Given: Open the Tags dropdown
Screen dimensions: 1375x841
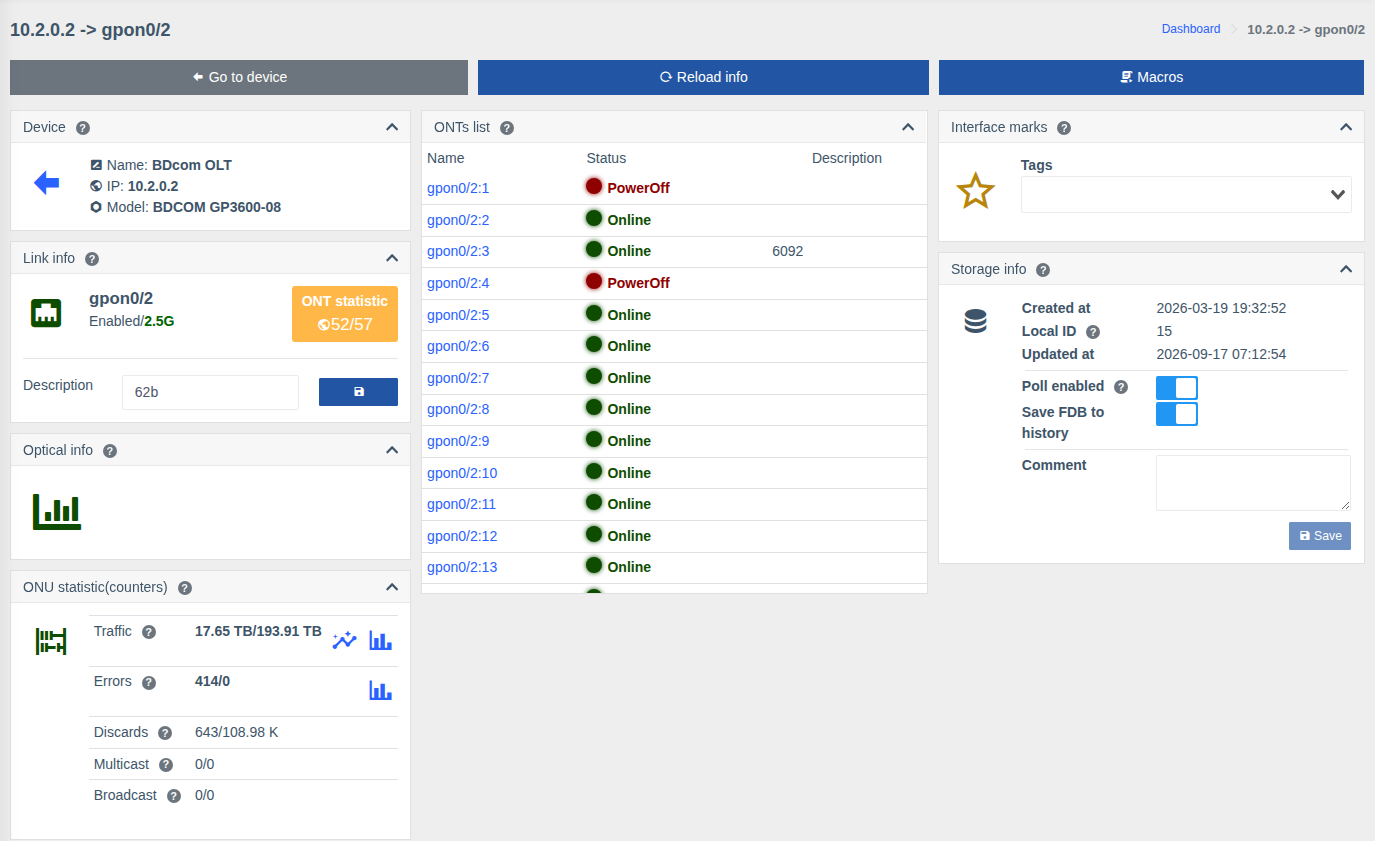Looking at the screenshot, I should [x=1186, y=195].
